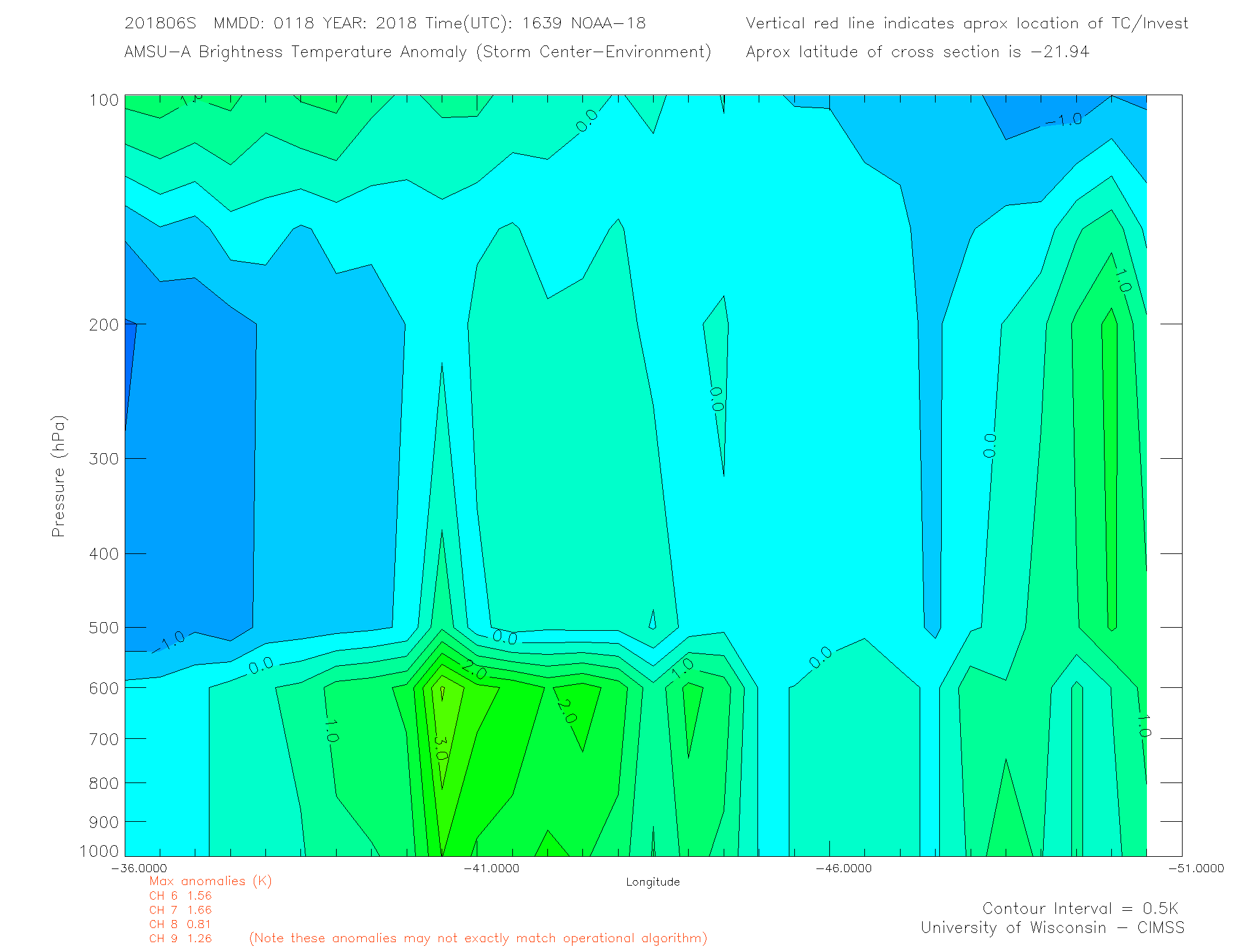Click the -51.0000 longitude tick label
Viewport: 1244px width, 952px height.
pyautogui.click(x=1195, y=868)
